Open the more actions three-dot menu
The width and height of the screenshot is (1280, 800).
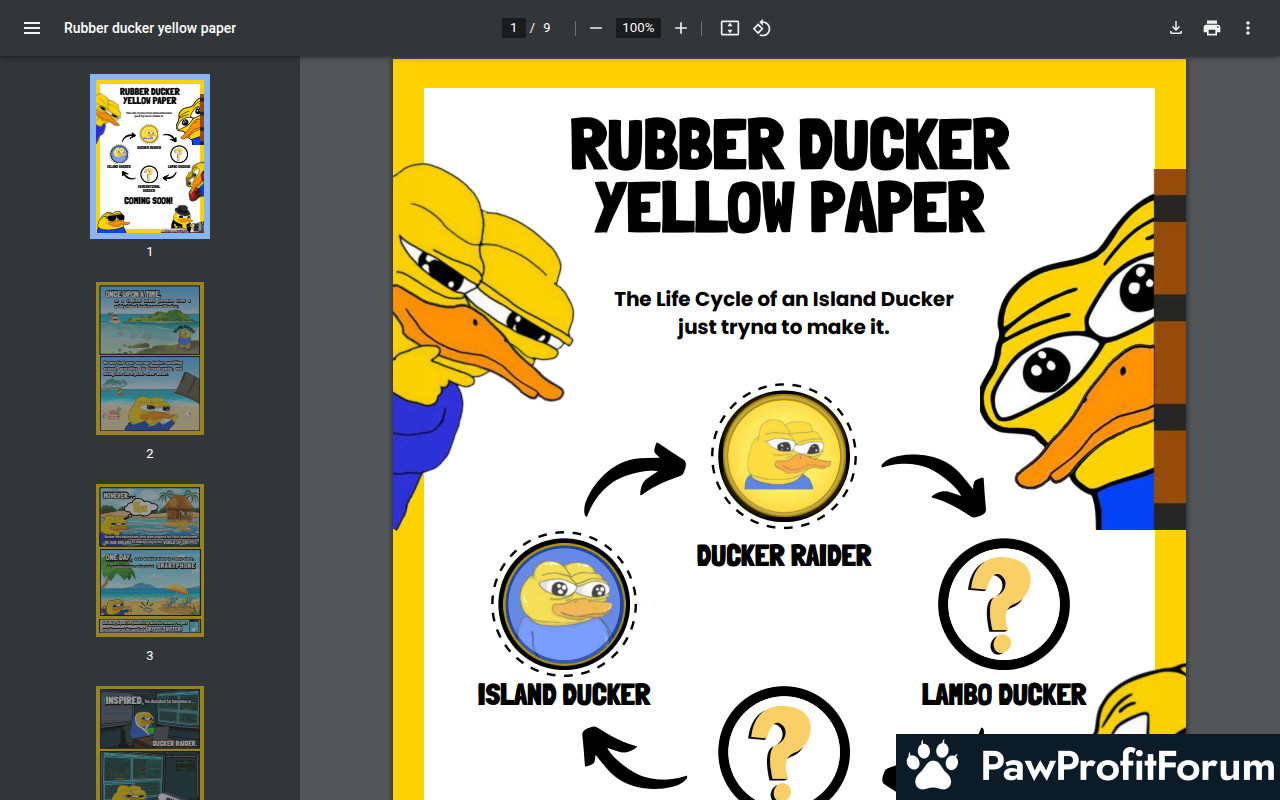tap(1248, 28)
